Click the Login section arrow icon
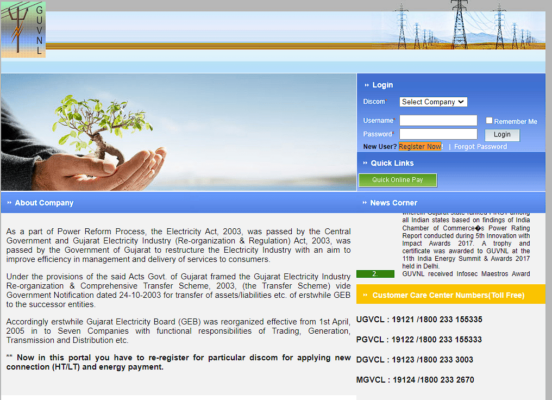 (366, 85)
